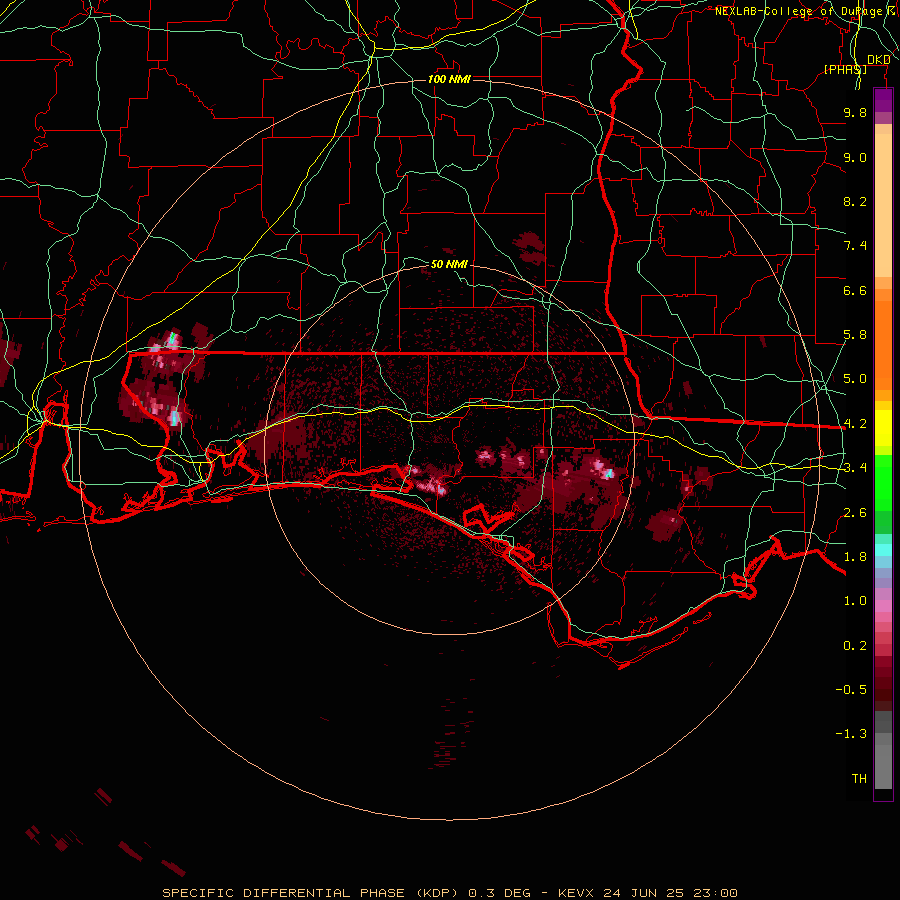Click the 8.2 scale value label

(855, 201)
